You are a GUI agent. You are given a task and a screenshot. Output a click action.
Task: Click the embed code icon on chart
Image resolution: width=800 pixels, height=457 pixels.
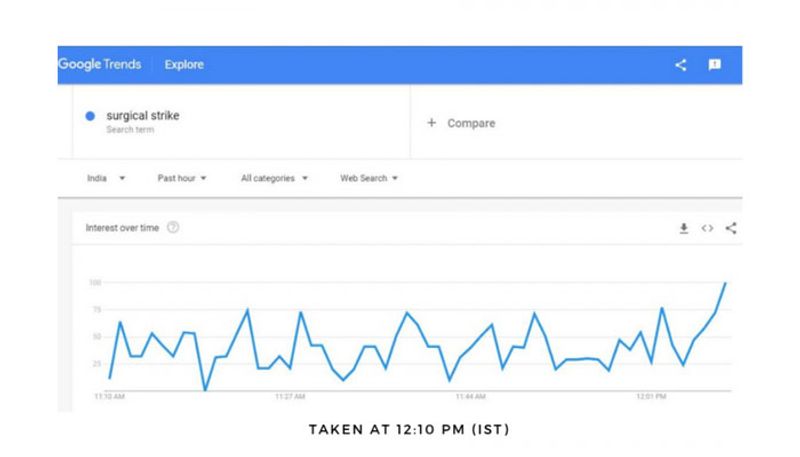pos(707,228)
